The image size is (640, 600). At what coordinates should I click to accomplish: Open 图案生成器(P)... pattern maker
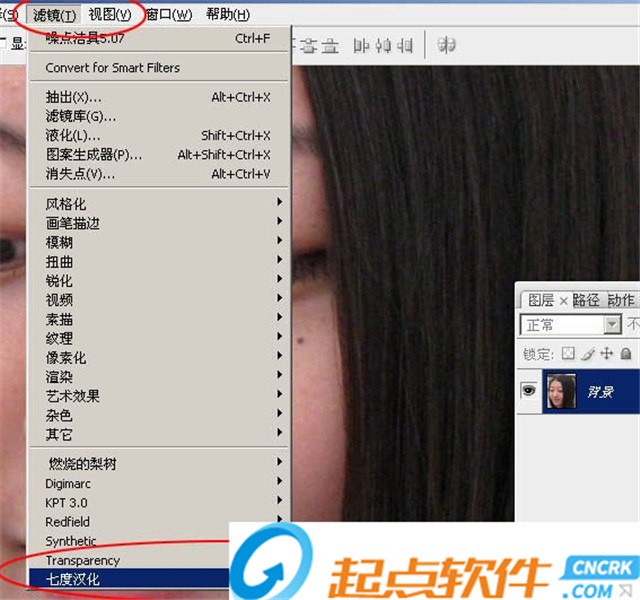point(159,155)
